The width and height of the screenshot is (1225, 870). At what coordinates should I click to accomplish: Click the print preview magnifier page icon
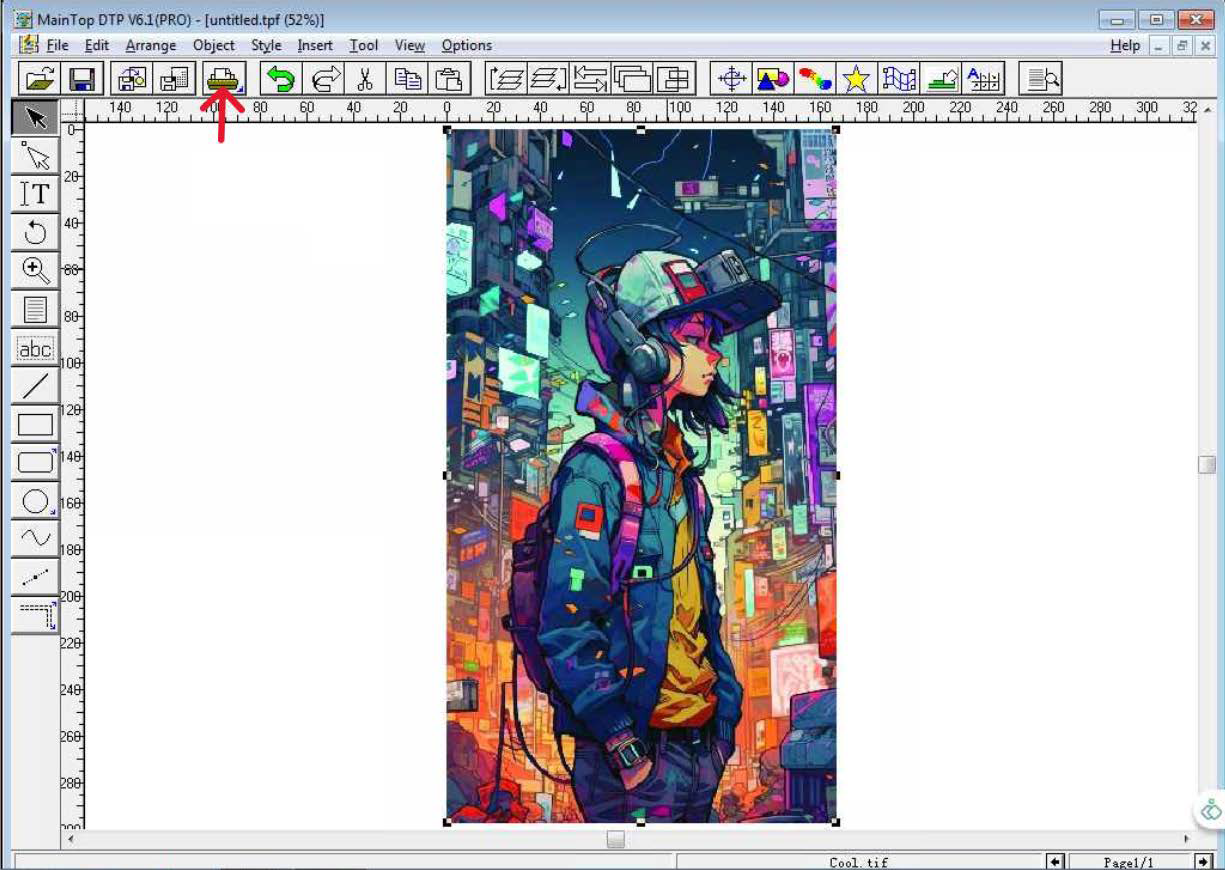[x=1040, y=78]
